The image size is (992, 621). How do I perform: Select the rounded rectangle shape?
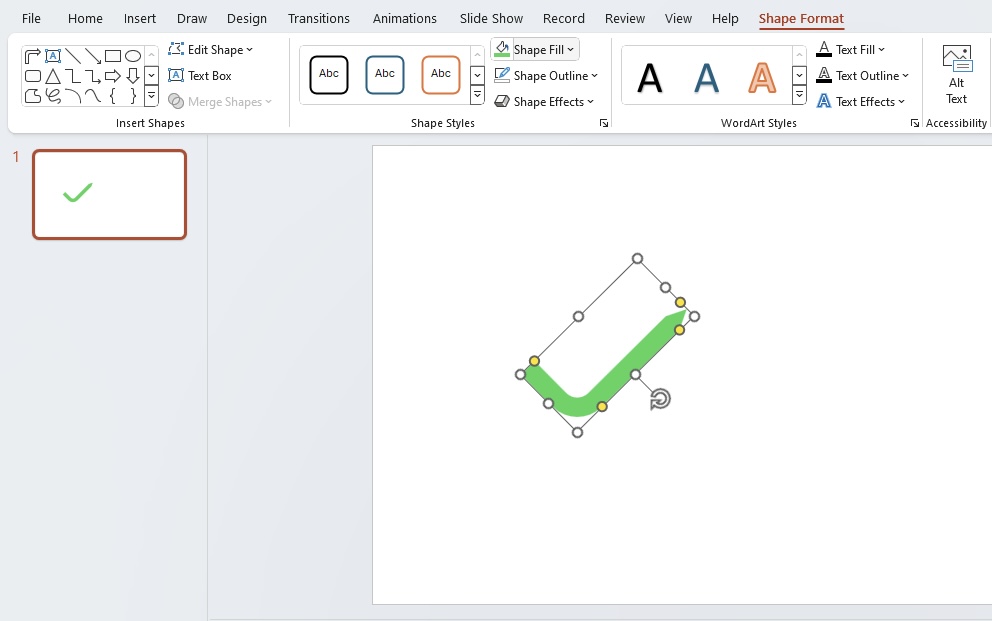pyautogui.click(x=33, y=77)
